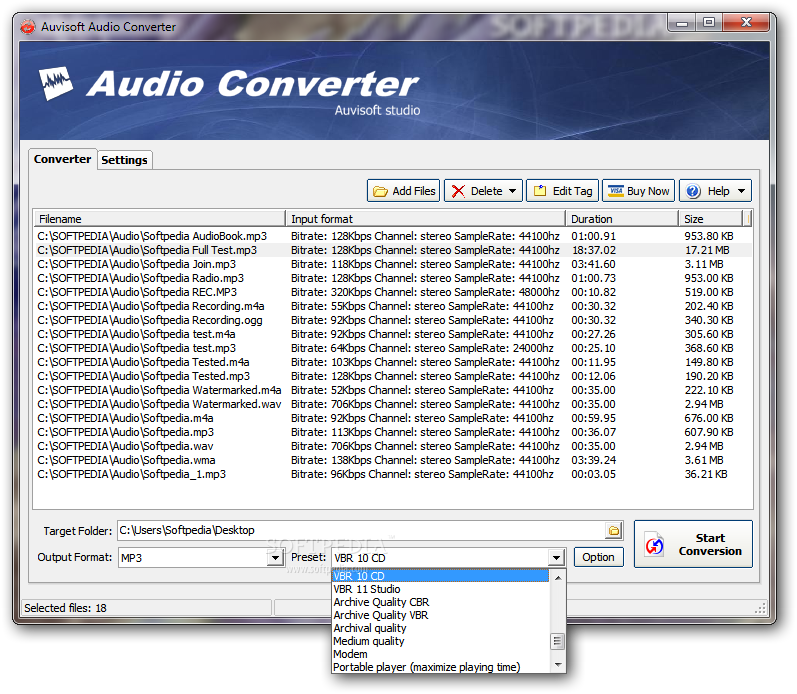Click the blue question mark Help icon
The height and width of the screenshot is (694, 797).
coord(693,191)
